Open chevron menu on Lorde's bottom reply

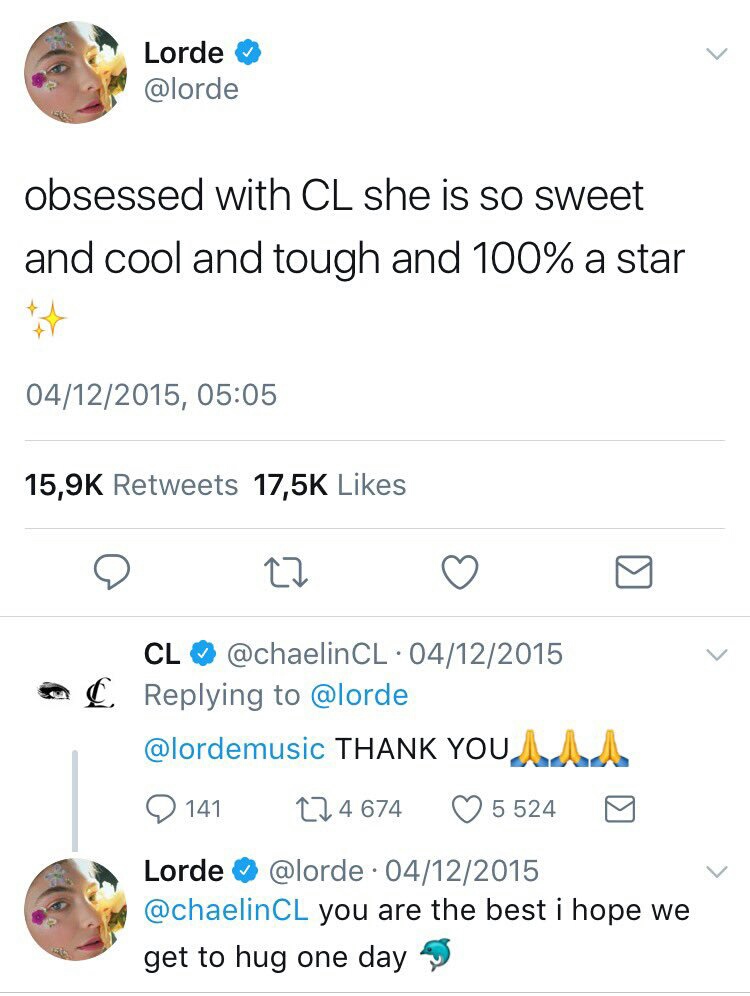click(x=716, y=872)
